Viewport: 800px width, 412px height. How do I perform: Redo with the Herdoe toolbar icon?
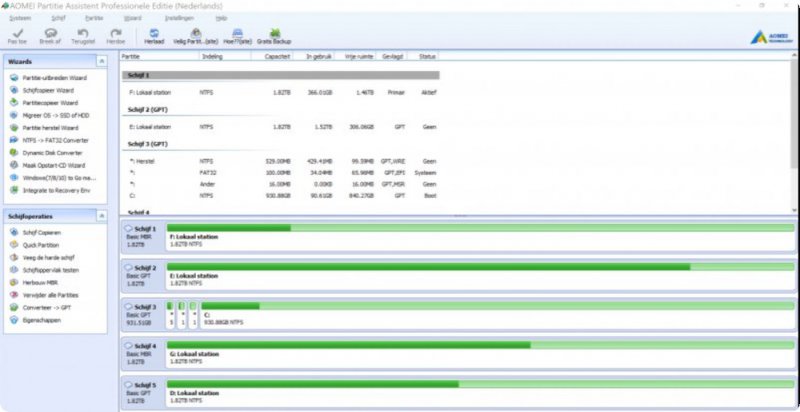click(x=116, y=36)
